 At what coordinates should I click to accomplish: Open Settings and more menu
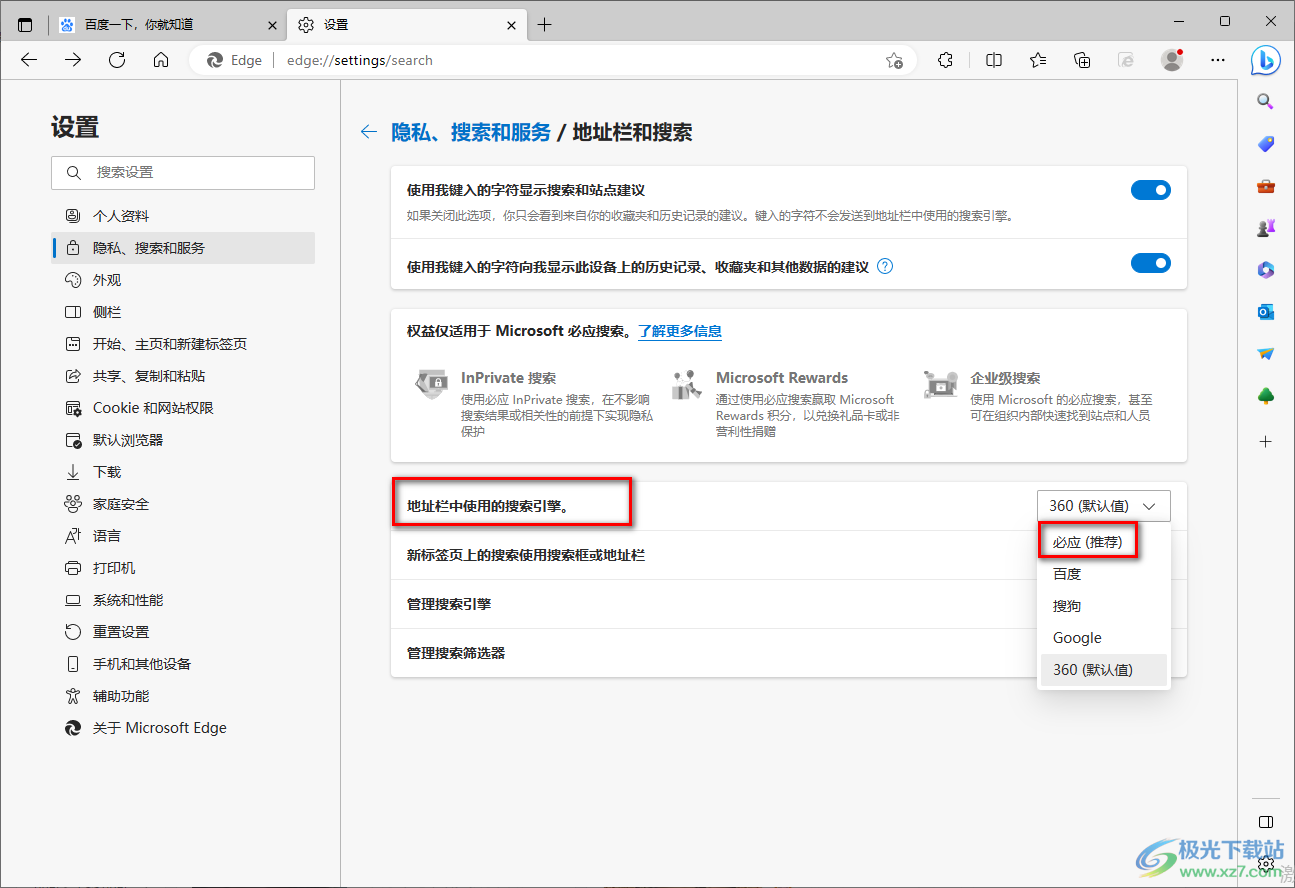[1218, 60]
